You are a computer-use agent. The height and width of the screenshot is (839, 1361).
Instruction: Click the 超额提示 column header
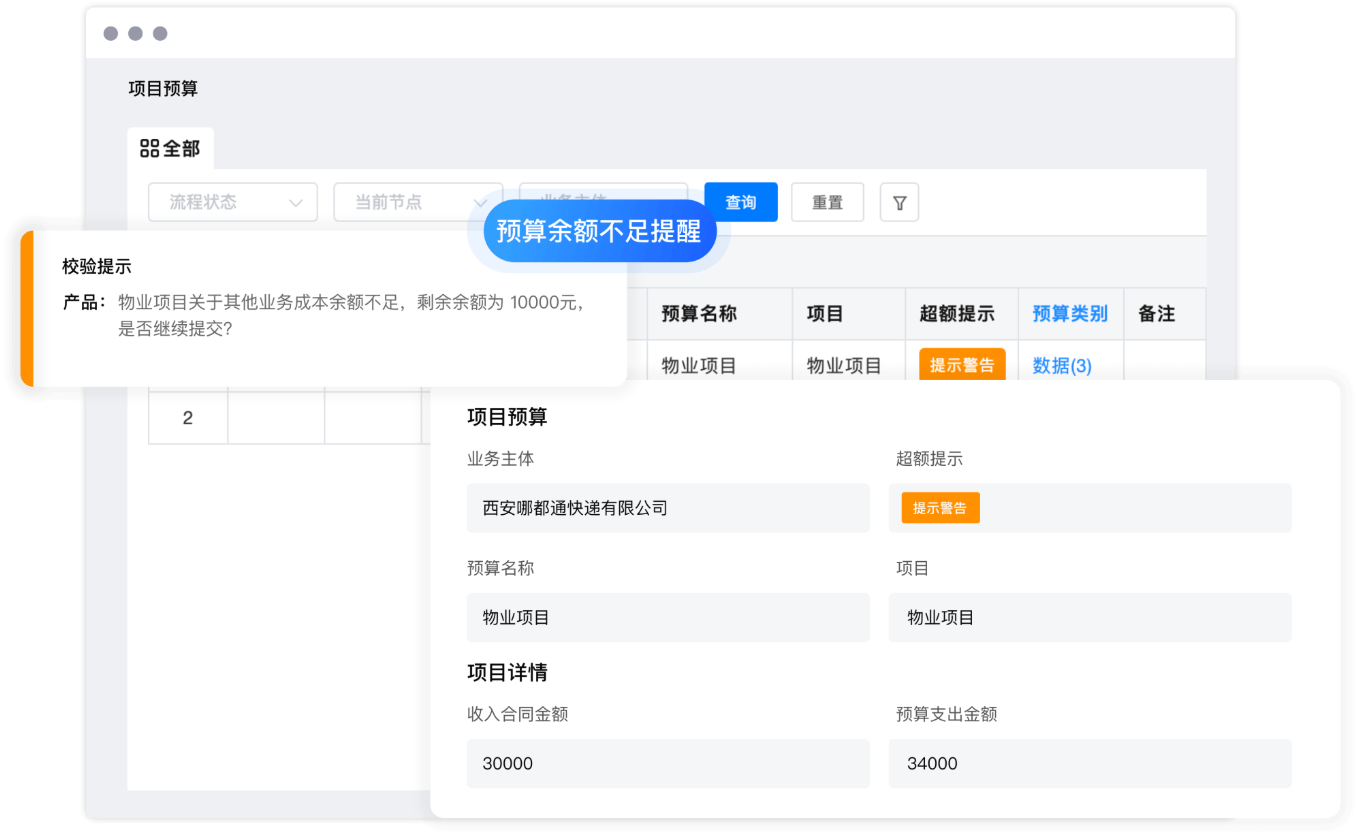(957, 314)
